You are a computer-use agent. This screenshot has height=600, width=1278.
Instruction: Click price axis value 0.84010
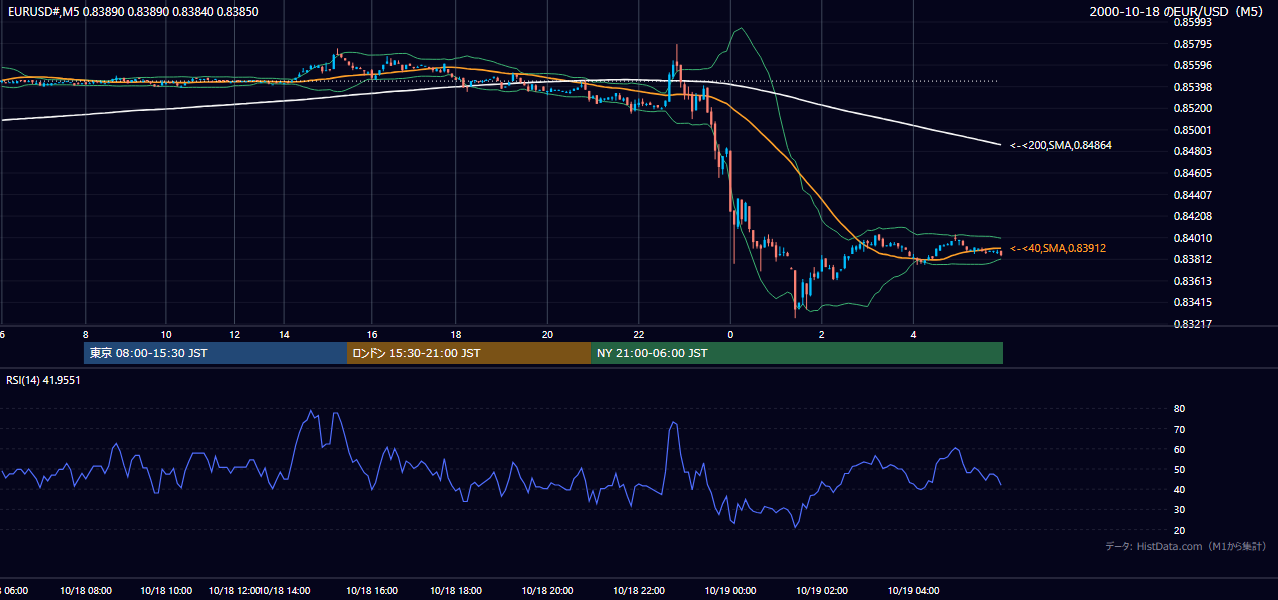(x=1192, y=238)
